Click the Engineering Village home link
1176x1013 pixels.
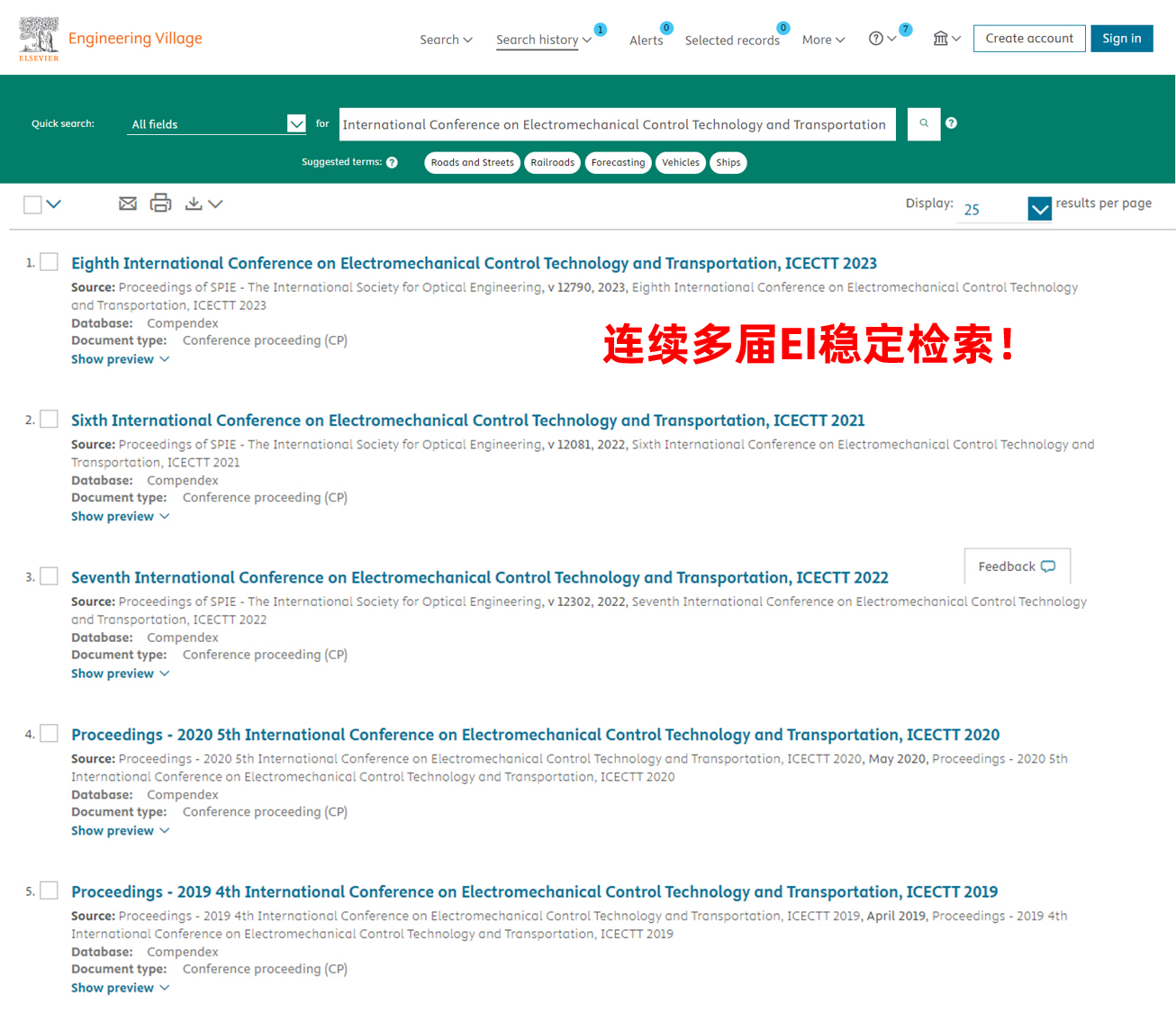[x=135, y=38]
